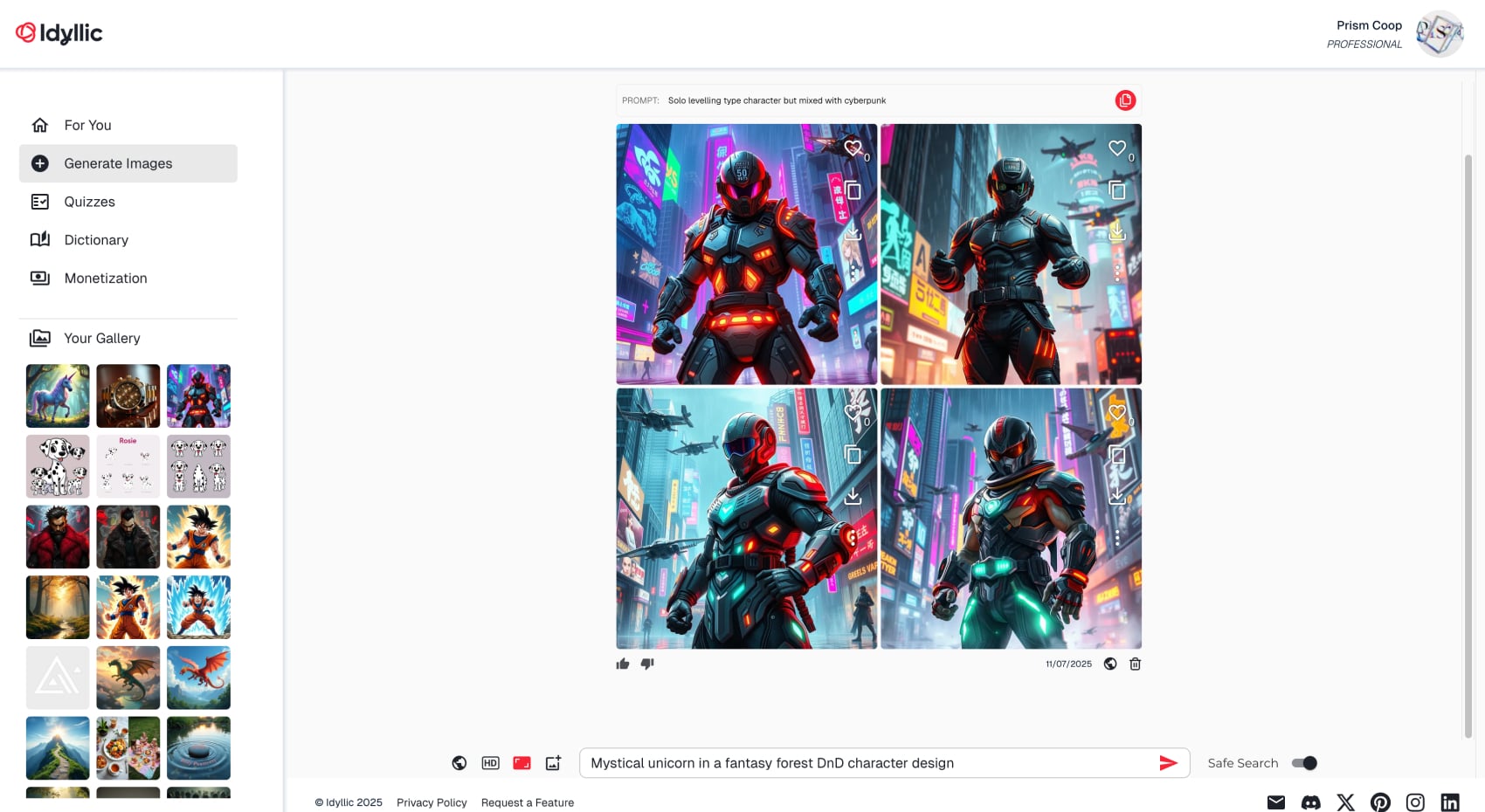The image size is (1485, 812).
Task: Select the unicorn thumbnail in Your Gallery
Action: (58, 396)
